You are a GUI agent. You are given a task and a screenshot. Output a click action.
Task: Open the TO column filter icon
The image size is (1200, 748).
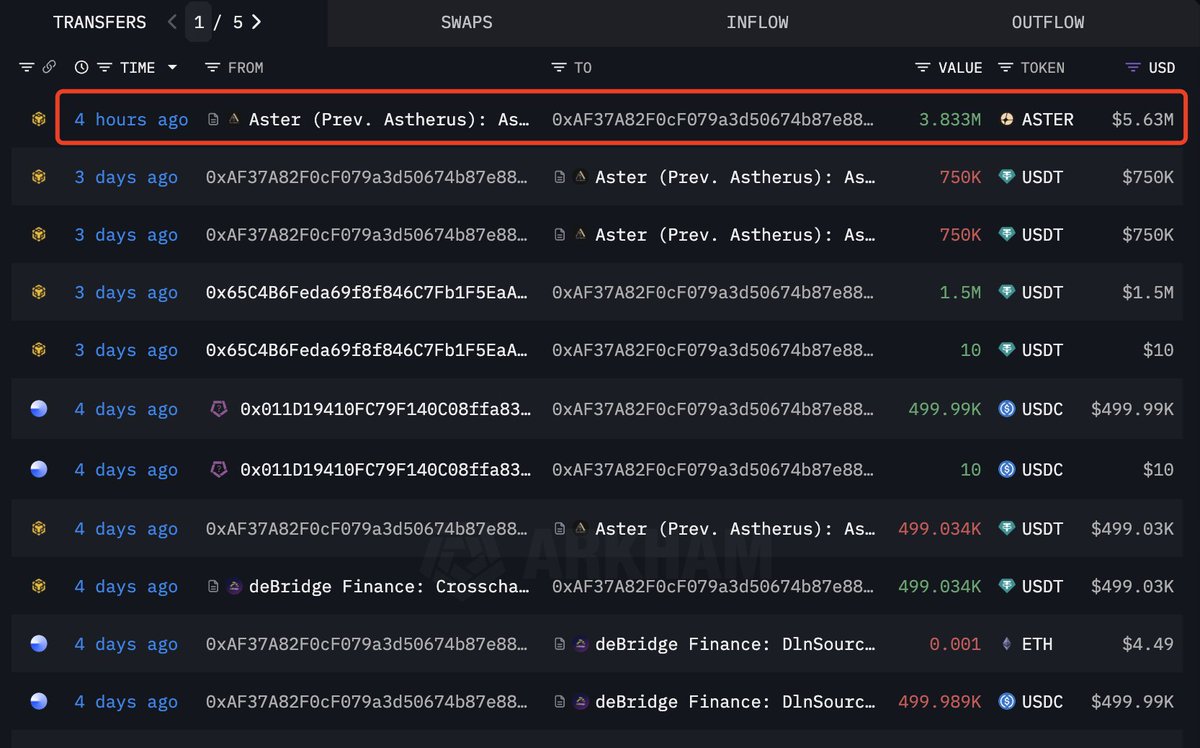(x=559, y=67)
